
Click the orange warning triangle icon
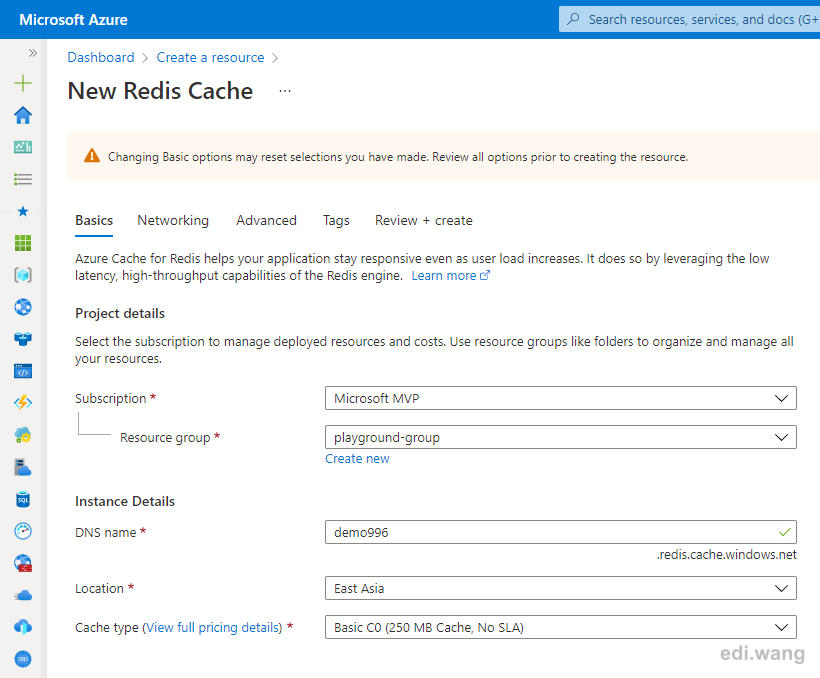[92, 156]
